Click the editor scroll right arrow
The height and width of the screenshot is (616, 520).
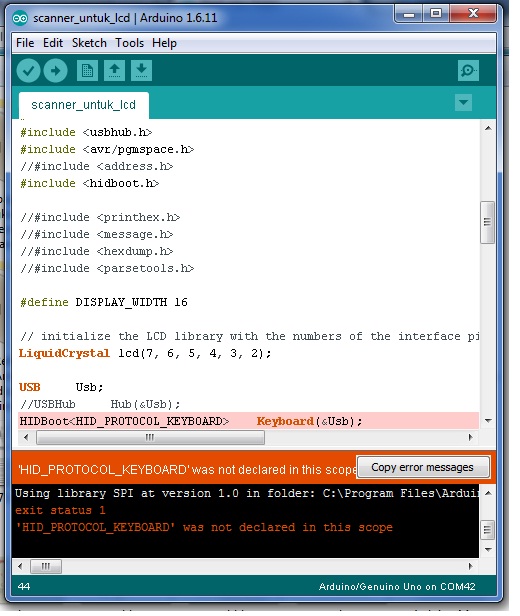(x=471, y=437)
